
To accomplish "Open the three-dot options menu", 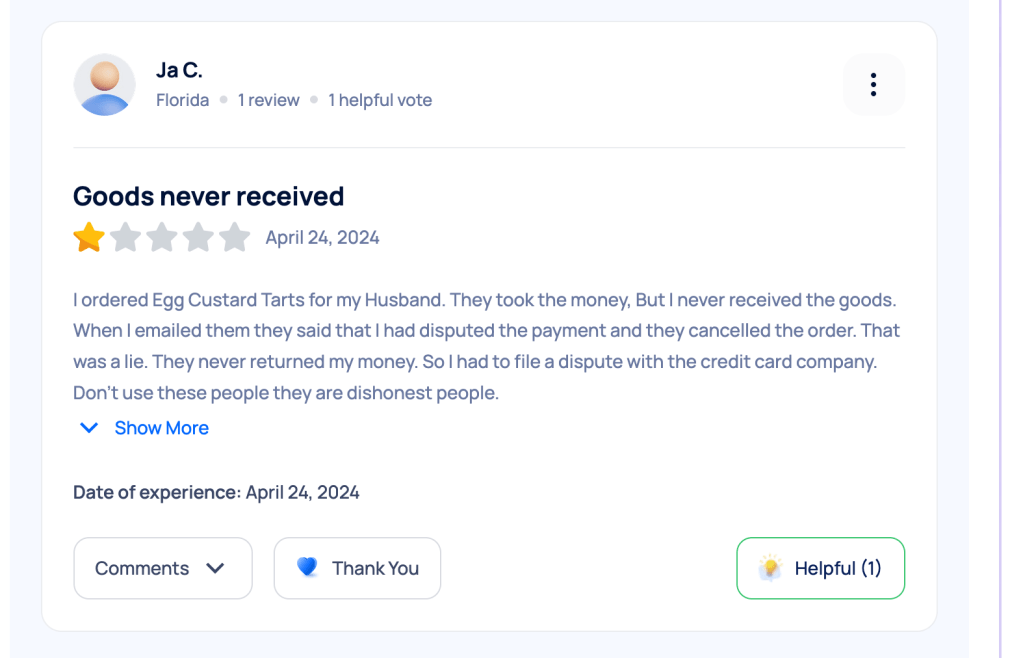I will click(x=873, y=85).
